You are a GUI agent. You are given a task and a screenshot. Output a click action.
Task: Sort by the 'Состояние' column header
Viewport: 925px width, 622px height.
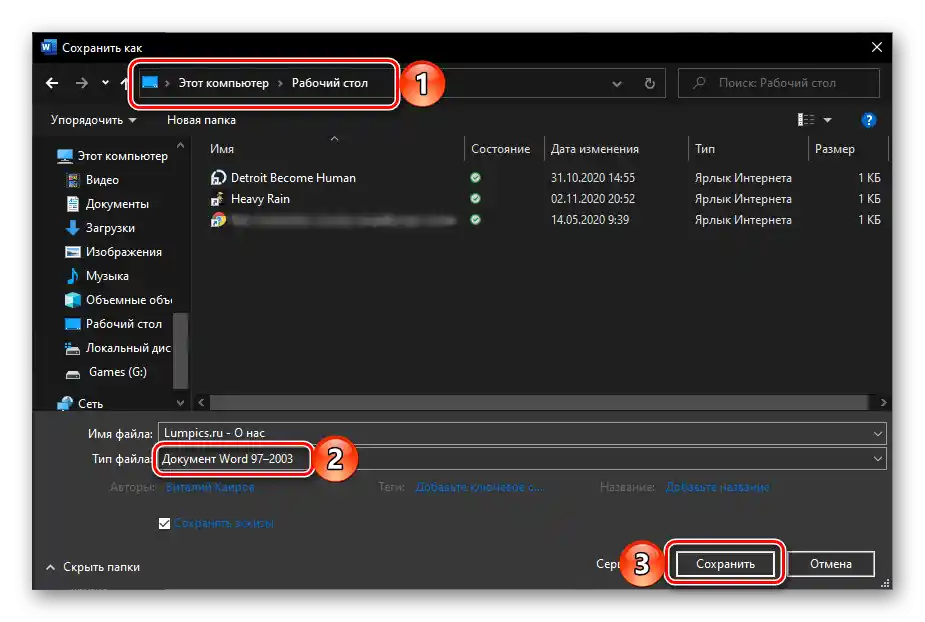click(500, 149)
